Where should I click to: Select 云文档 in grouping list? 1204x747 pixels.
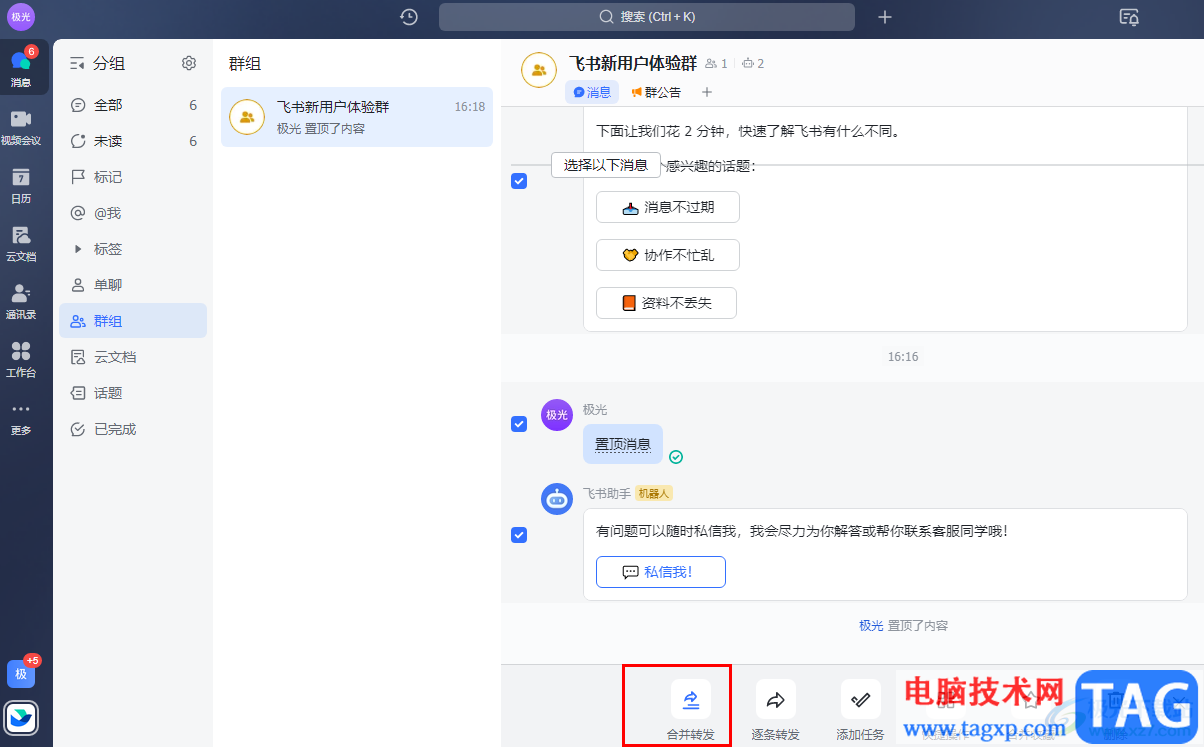[x=133, y=357]
